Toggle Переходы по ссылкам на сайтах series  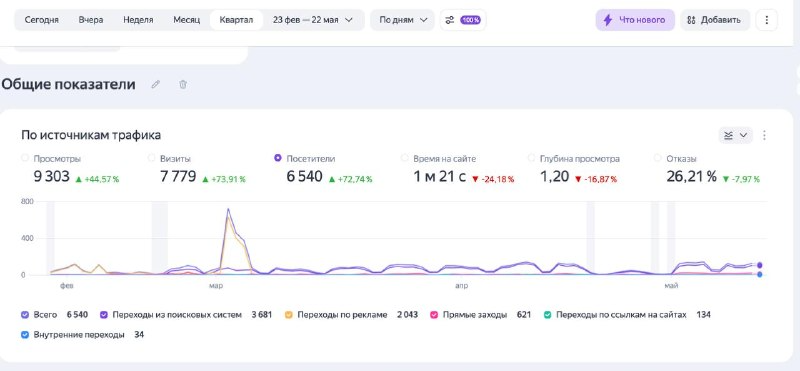(547, 315)
